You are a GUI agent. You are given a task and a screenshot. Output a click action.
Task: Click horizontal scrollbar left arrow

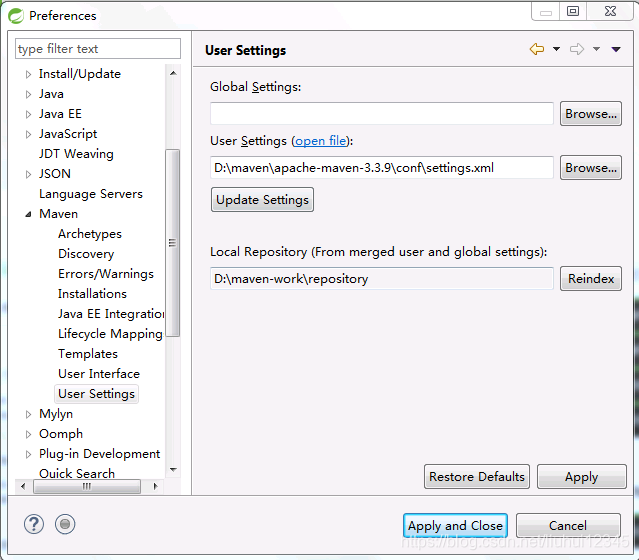[23, 486]
